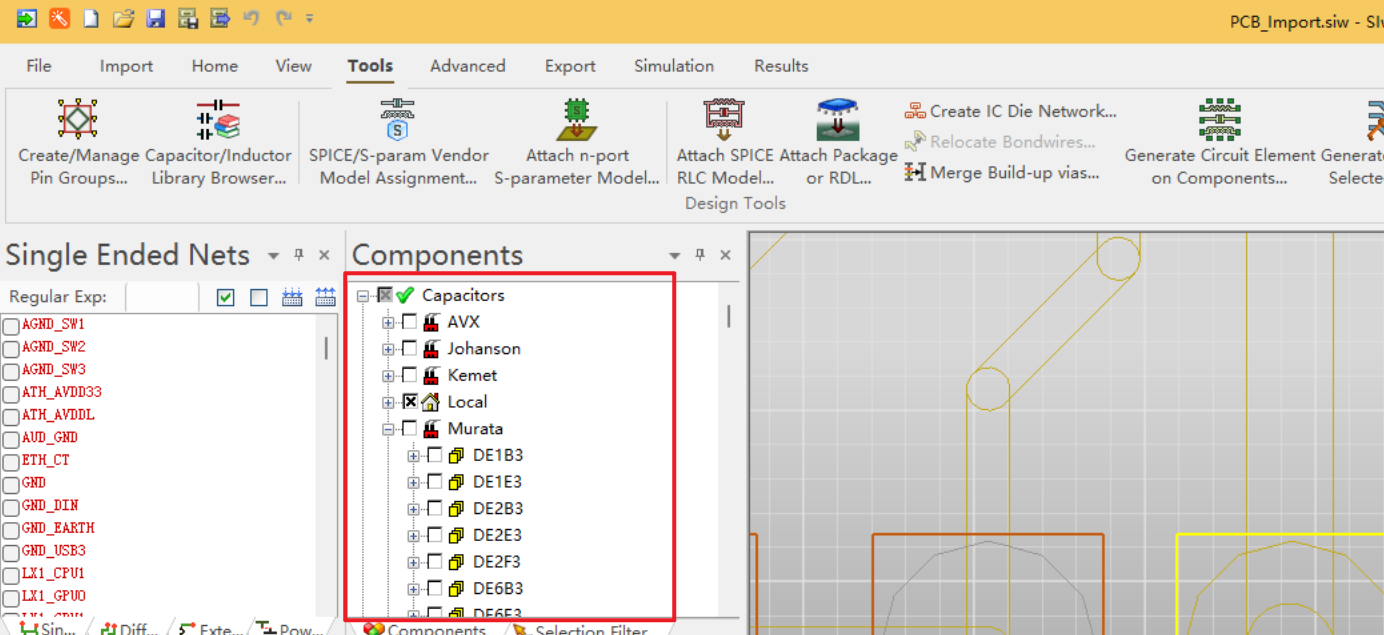Click Merge Build-up vias button
This screenshot has height=635, width=1384.
(x=1001, y=172)
